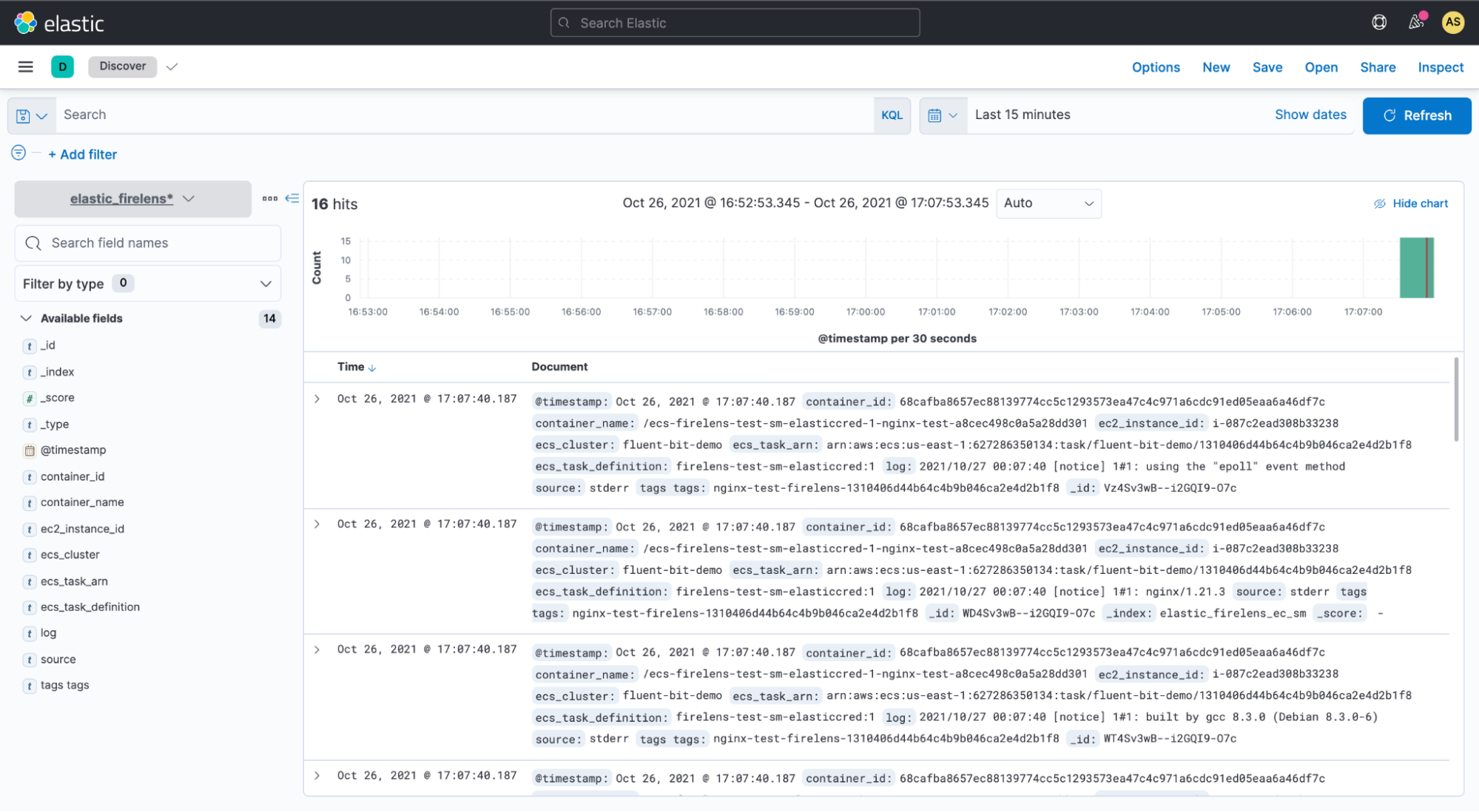This screenshot has width=1479, height=812.
Task: Click the Refresh button
Action: (x=1417, y=115)
